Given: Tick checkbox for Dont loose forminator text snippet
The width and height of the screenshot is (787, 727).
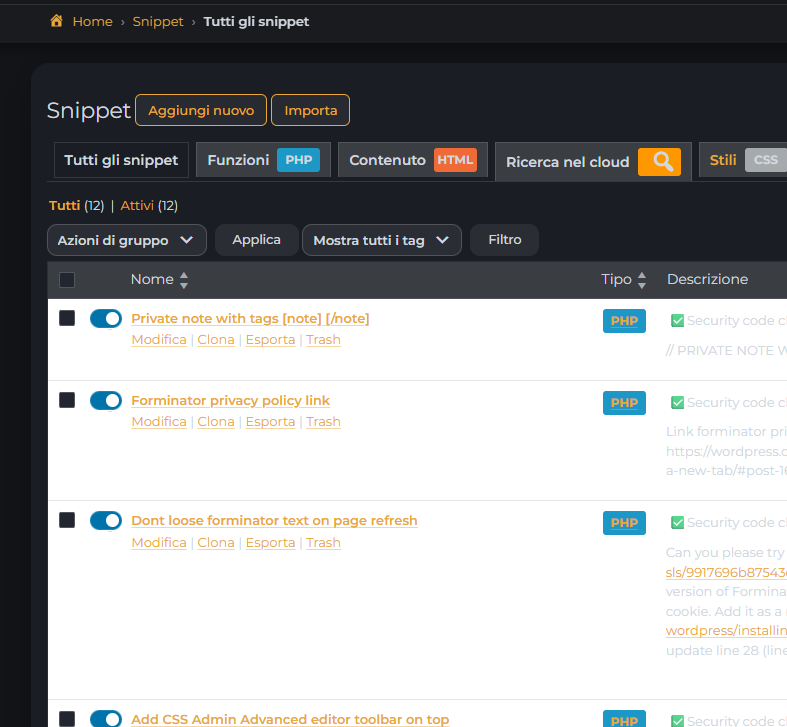Looking at the screenshot, I should point(67,520).
